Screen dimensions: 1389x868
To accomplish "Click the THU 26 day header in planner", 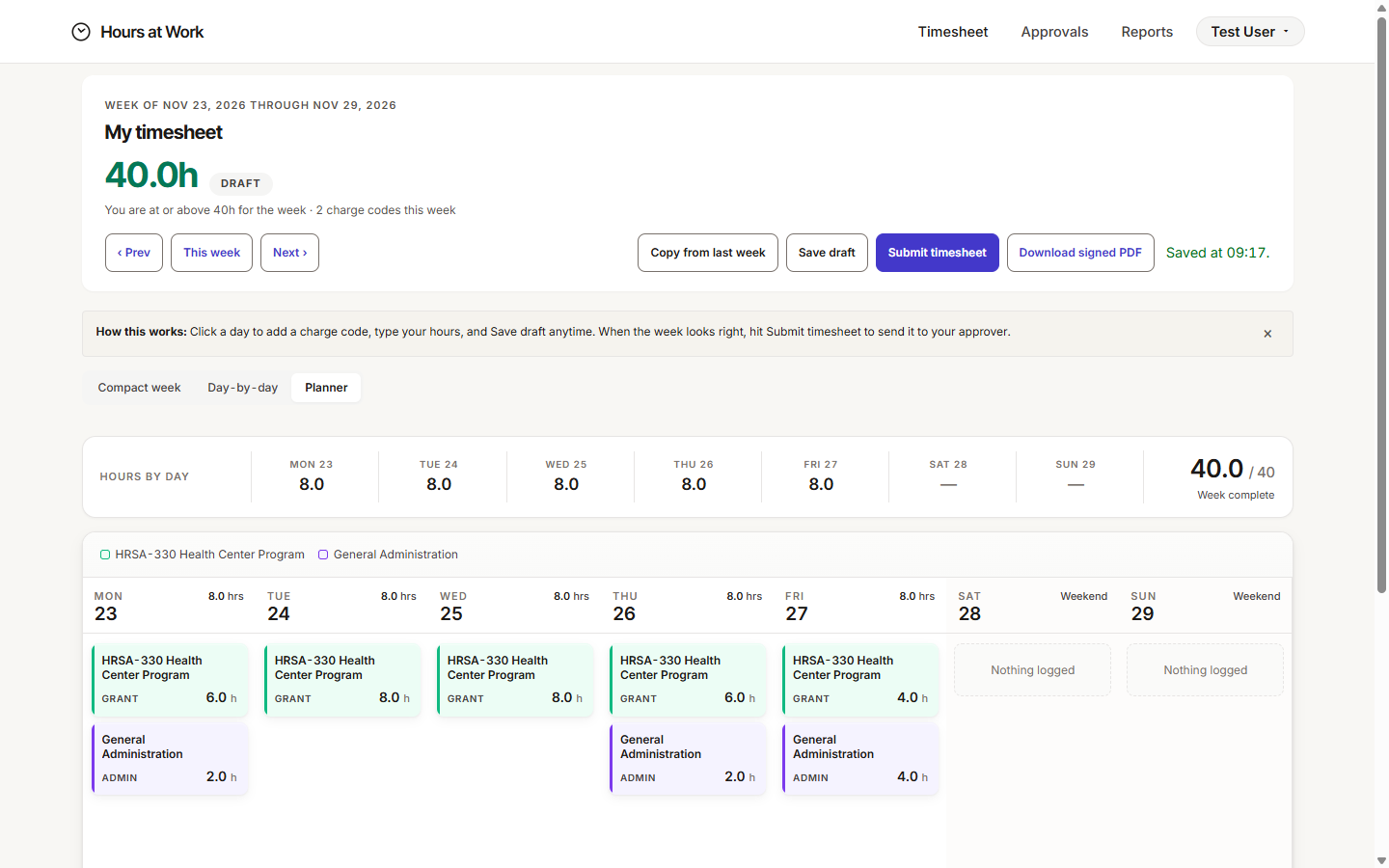I will tap(687, 607).
